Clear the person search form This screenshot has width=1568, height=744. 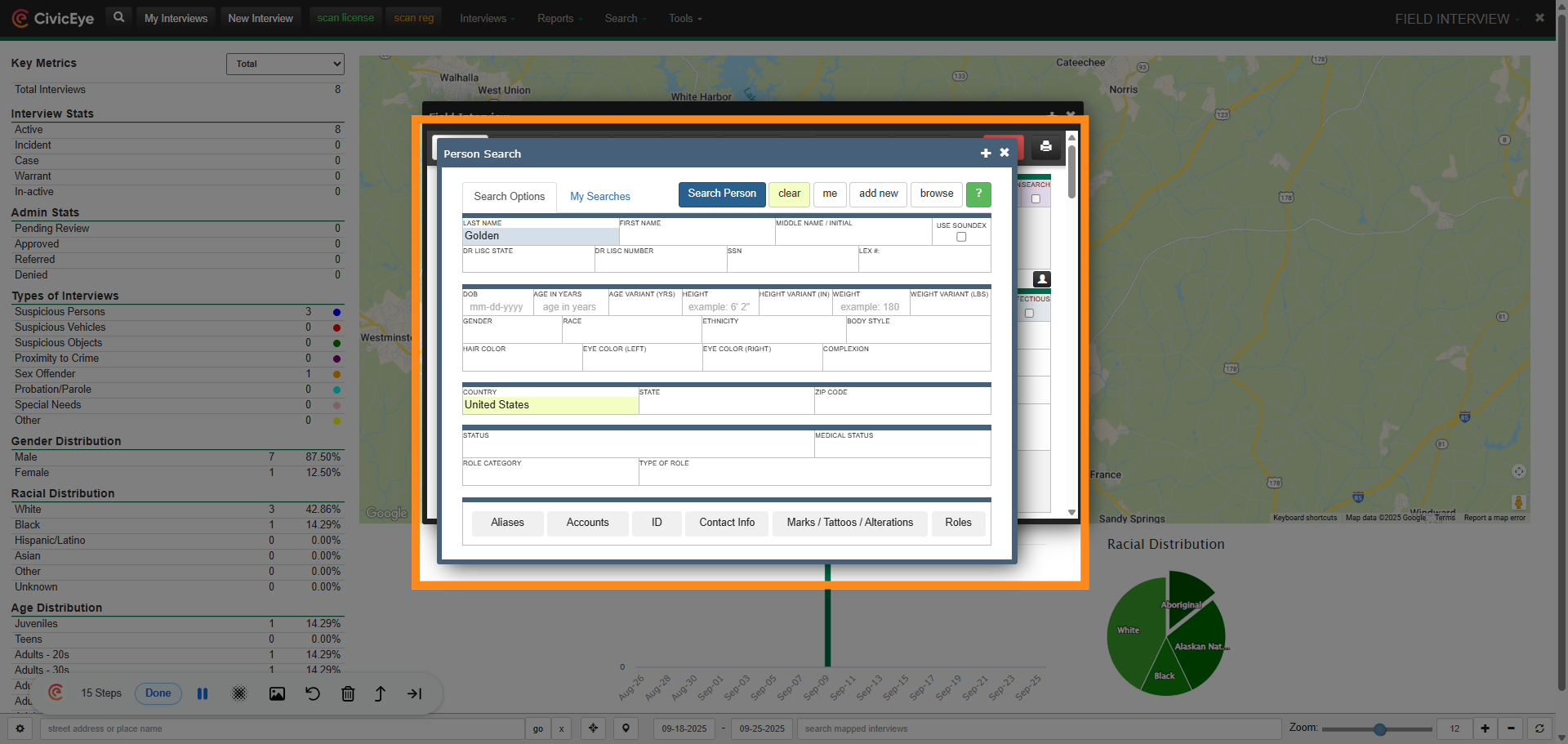pos(789,194)
